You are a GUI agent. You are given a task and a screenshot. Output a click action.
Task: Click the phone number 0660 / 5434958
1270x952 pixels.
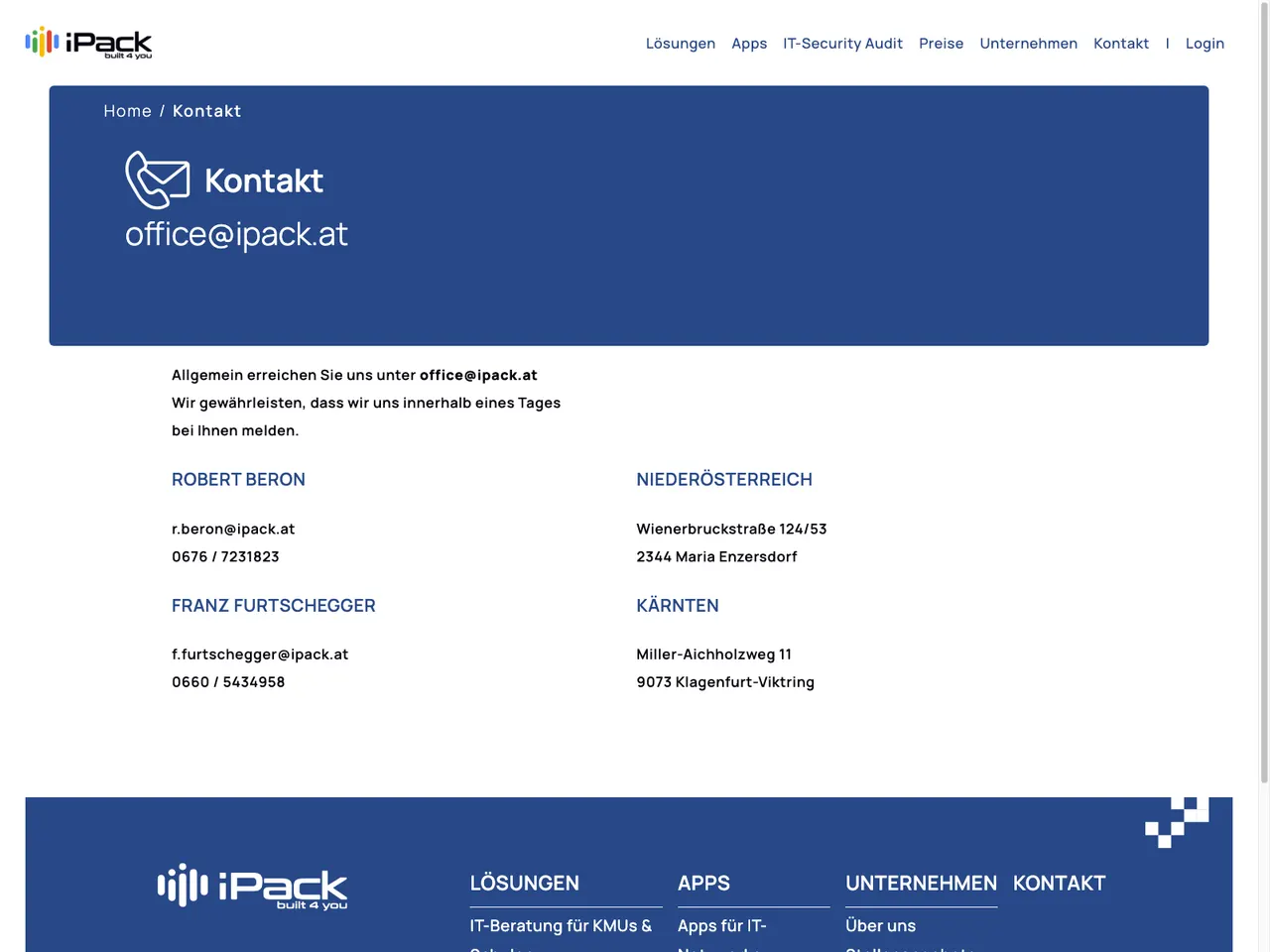[228, 682]
